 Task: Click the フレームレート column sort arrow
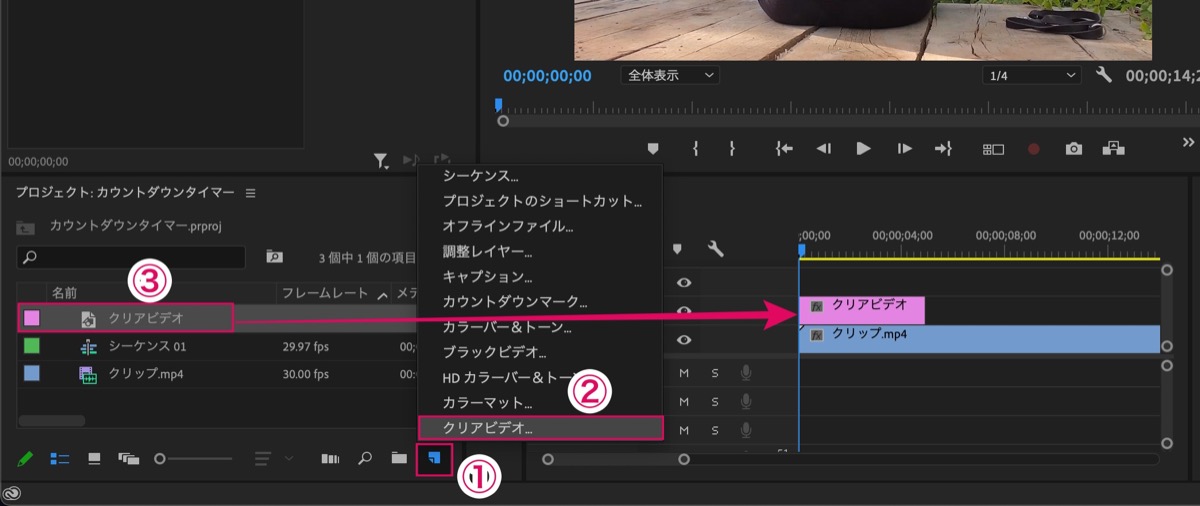click(x=382, y=295)
